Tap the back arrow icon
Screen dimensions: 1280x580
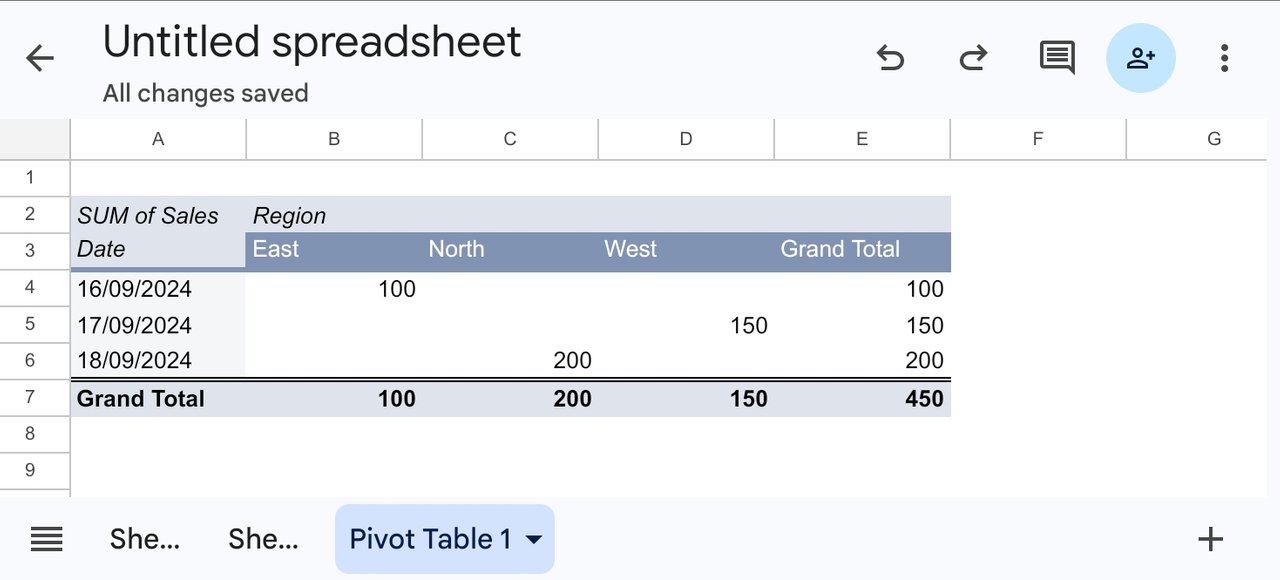coord(40,58)
